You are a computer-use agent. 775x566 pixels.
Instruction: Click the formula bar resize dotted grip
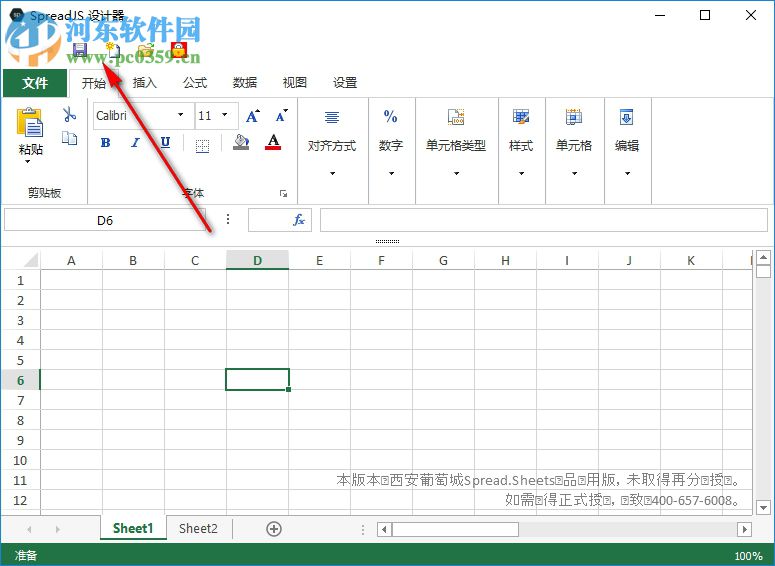388,242
